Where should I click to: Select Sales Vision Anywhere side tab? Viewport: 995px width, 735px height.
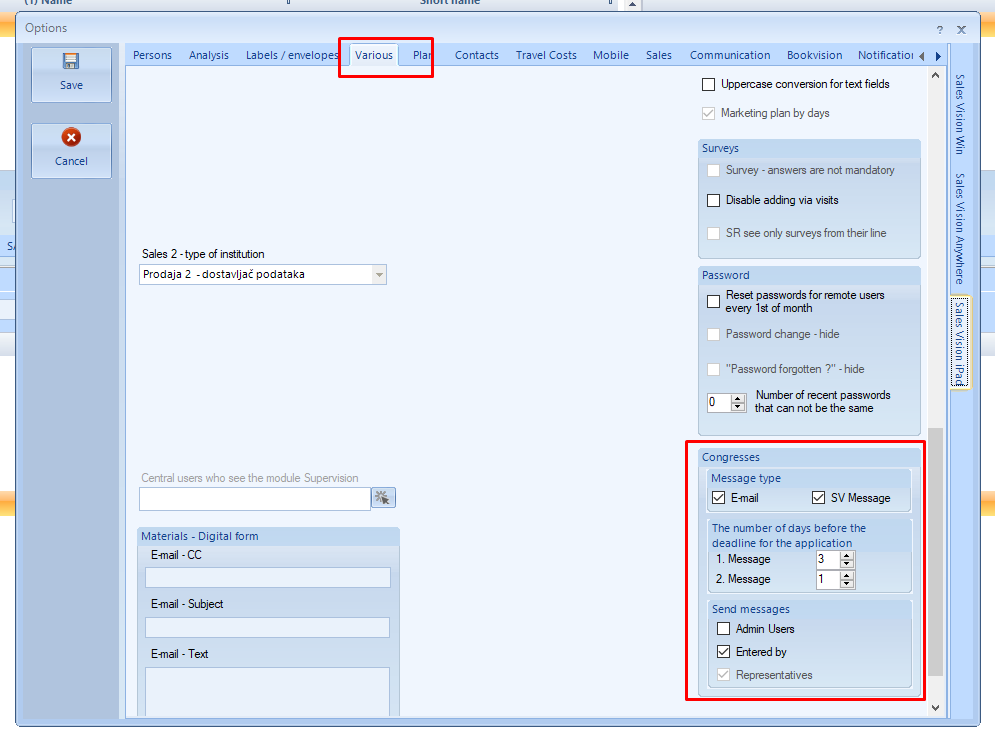[x=959, y=228]
